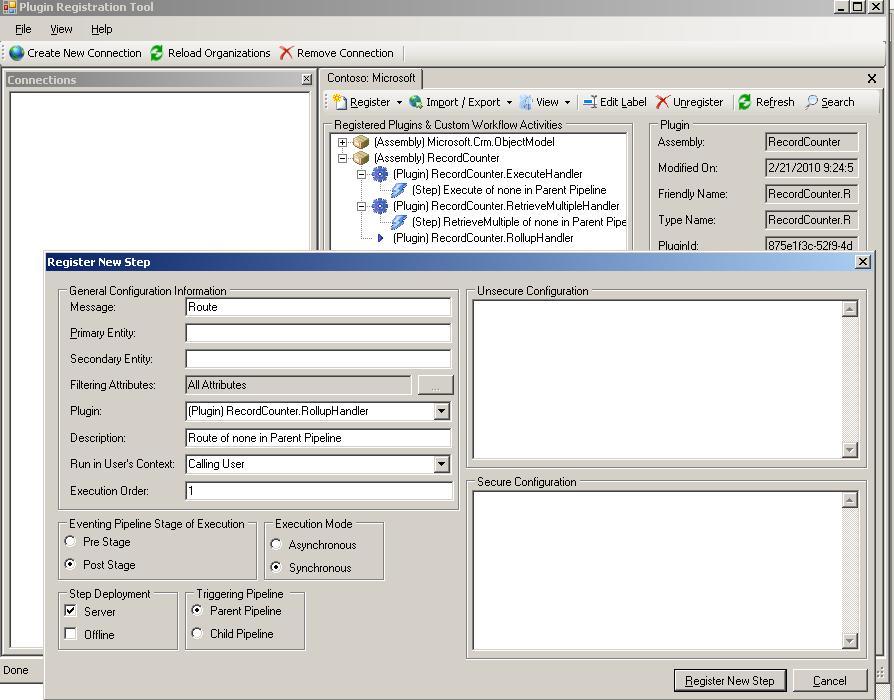
Task: Click the ExecuteHandler plugin gear icon
Action: coord(380,174)
